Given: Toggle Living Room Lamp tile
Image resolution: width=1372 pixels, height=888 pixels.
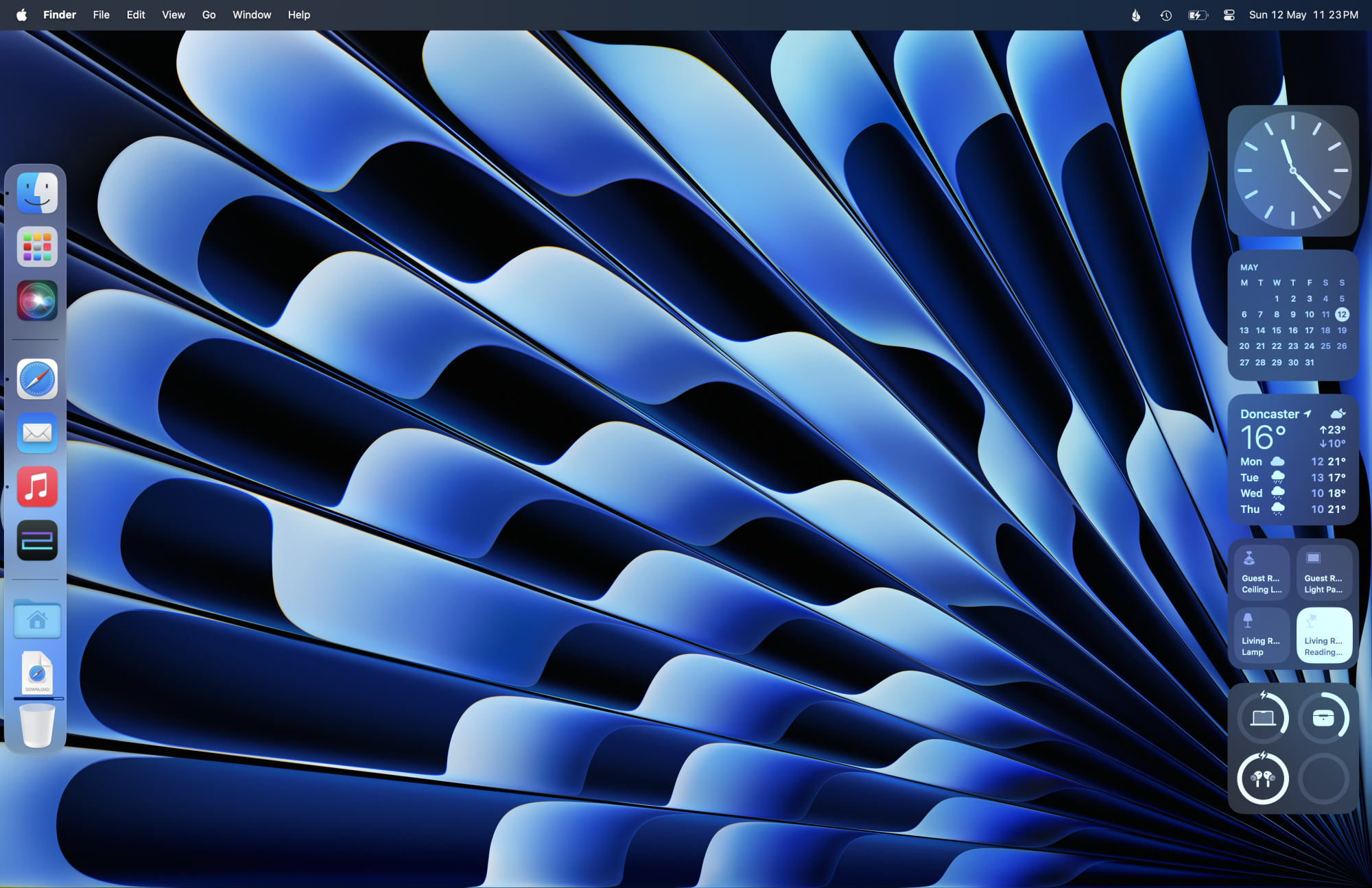Looking at the screenshot, I should (1262, 635).
